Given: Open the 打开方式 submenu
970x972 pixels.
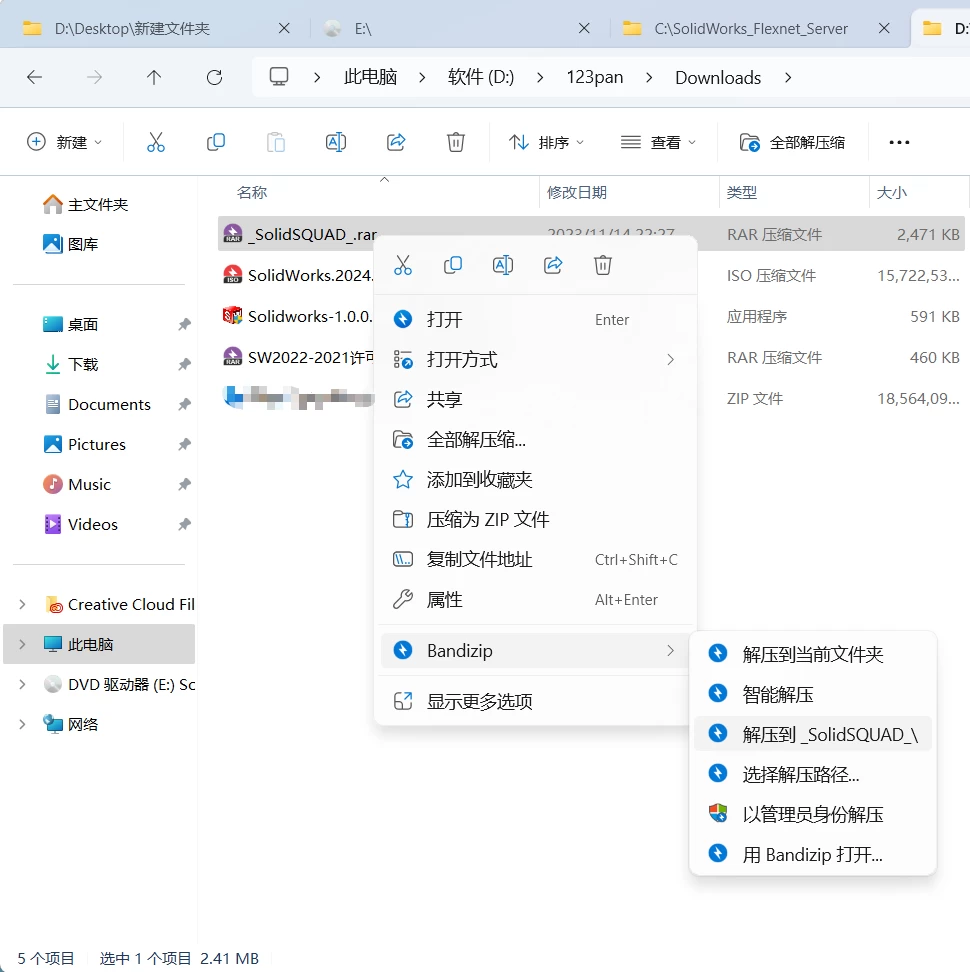Looking at the screenshot, I should coord(536,360).
